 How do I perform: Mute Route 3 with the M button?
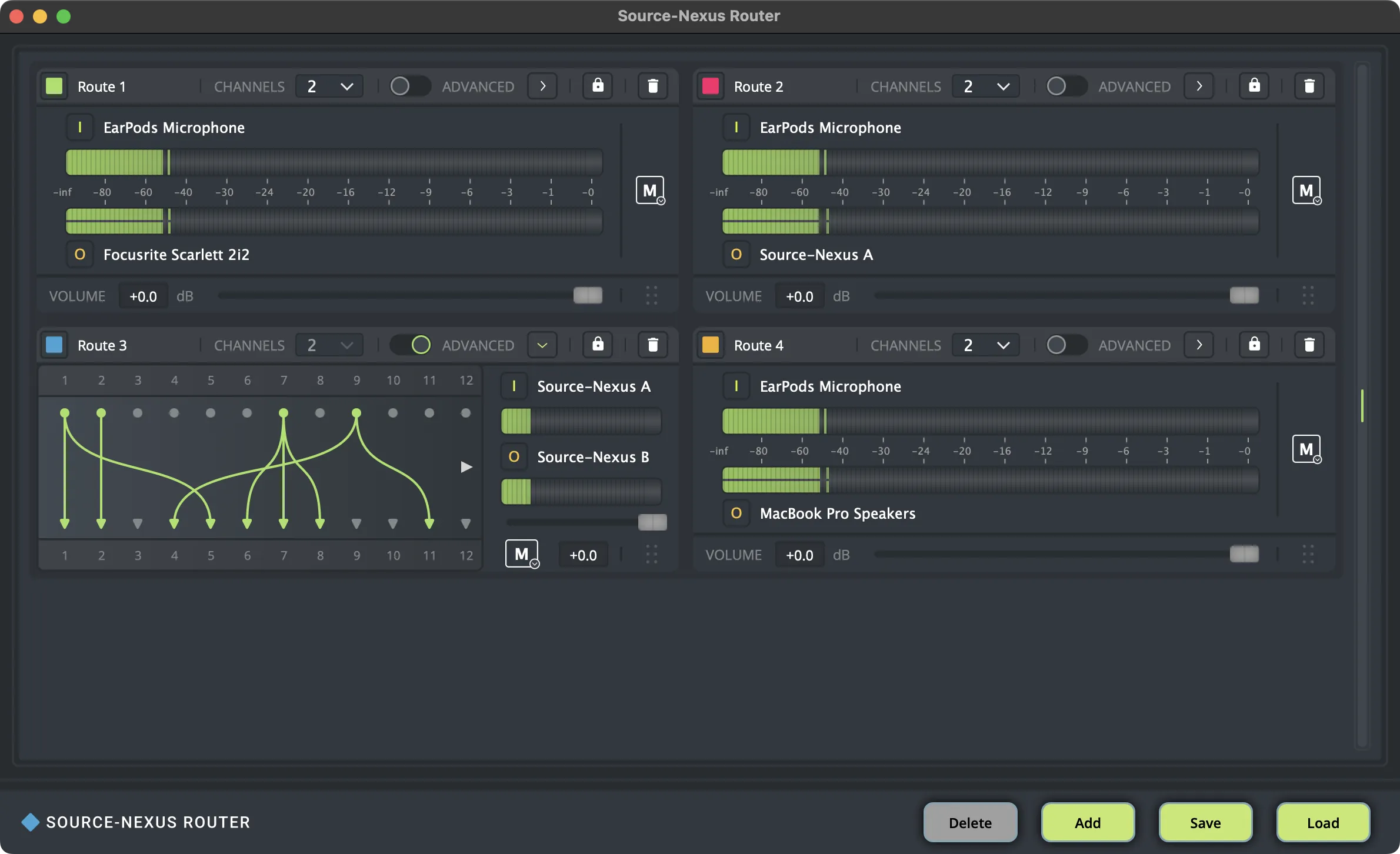pyautogui.click(x=522, y=553)
